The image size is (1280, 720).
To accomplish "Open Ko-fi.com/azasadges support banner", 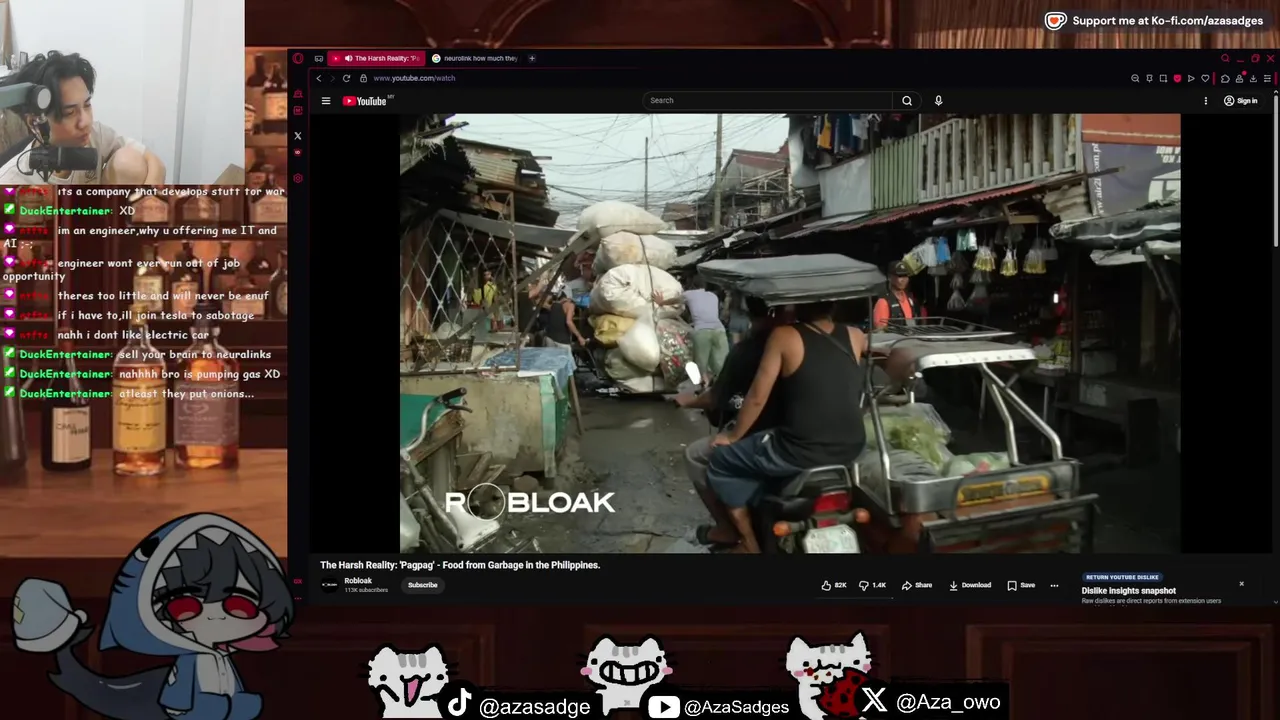I will click(1154, 20).
